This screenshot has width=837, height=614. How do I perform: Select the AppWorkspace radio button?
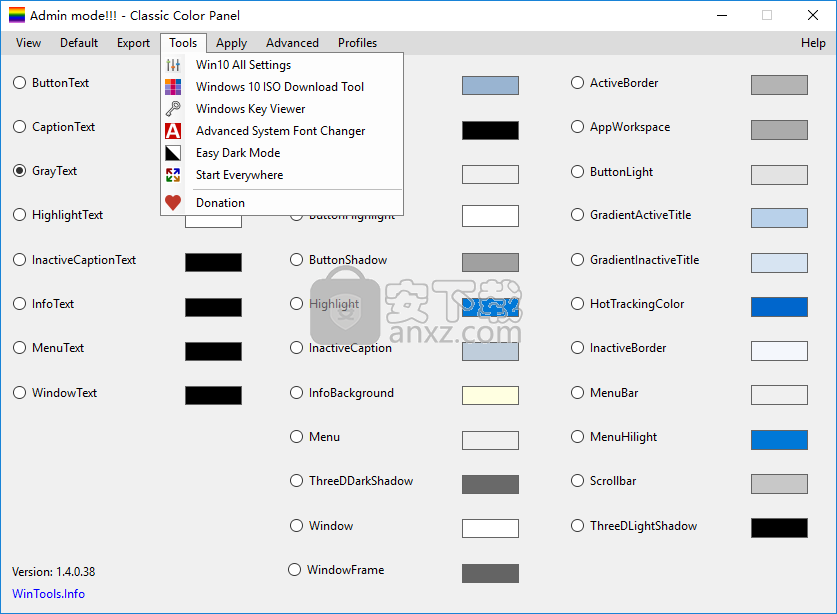tap(577, 127)
